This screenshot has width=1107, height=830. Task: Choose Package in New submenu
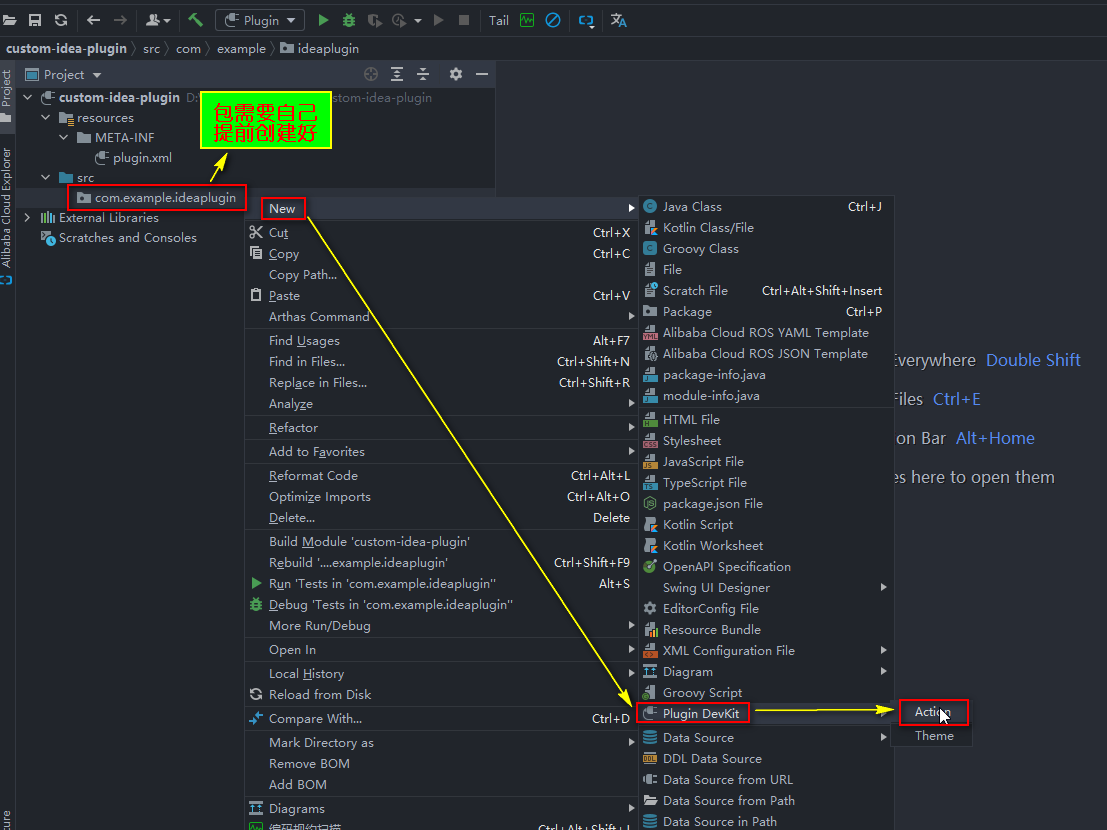tap(766, 312)
